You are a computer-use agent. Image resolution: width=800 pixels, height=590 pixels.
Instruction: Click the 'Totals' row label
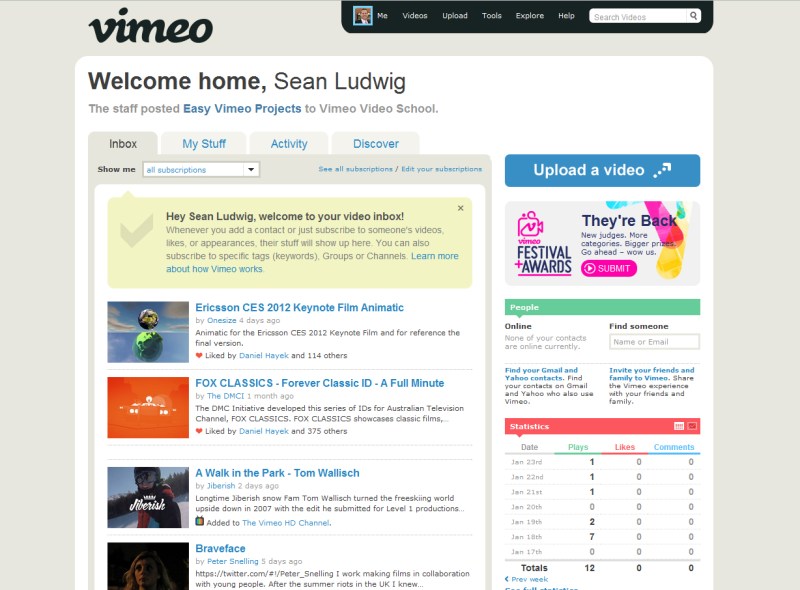point(534,568)
